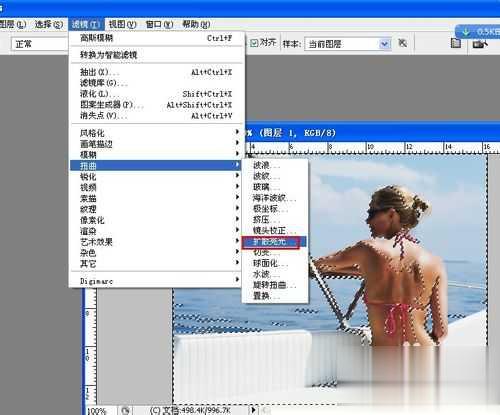Viewport: 500px width, 415px height.
Task: Open the status bar black arrow menu
Action: [253, 410]
